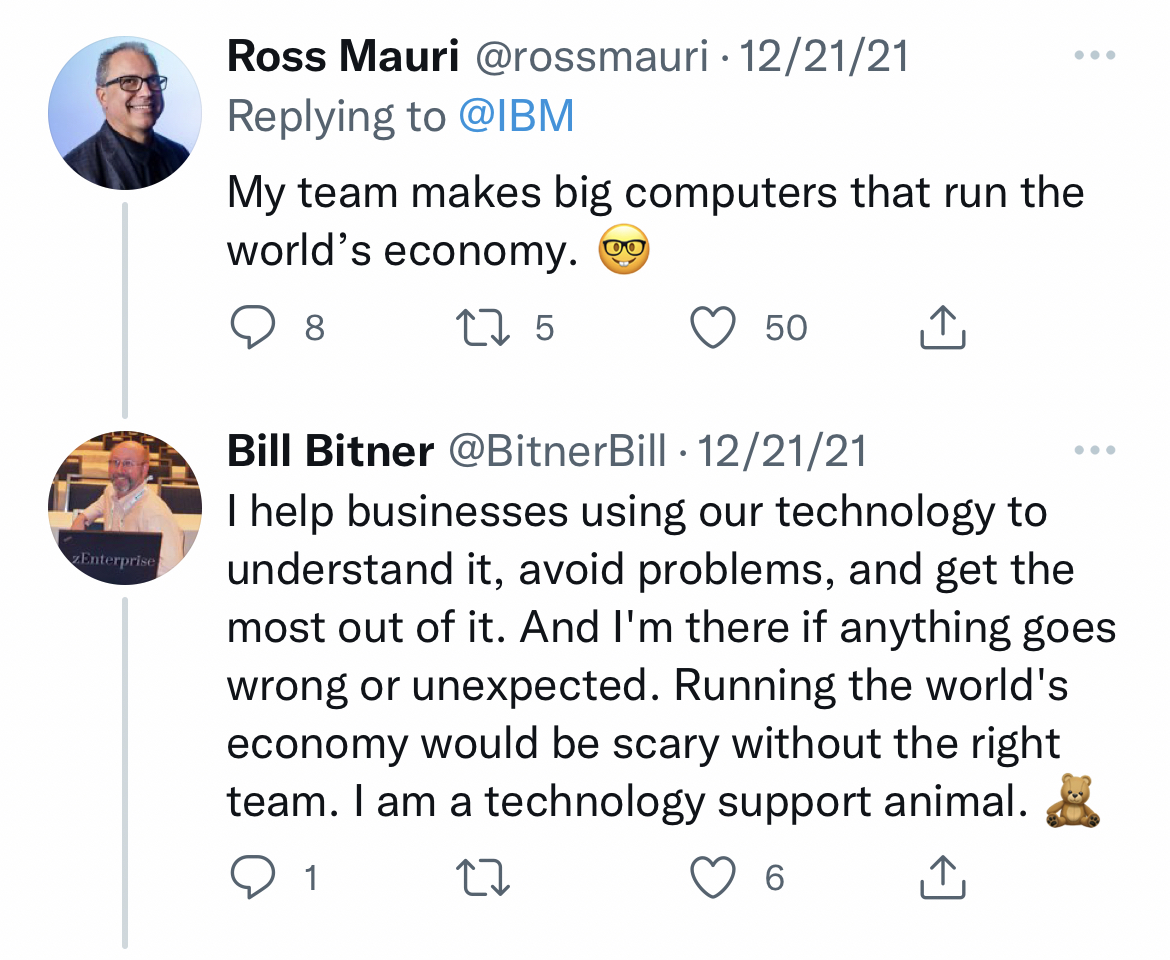This screenshot has width=1170, height=960.
Task: Open Bill Bitner's tweet text
Action: (x=670, y=657)
